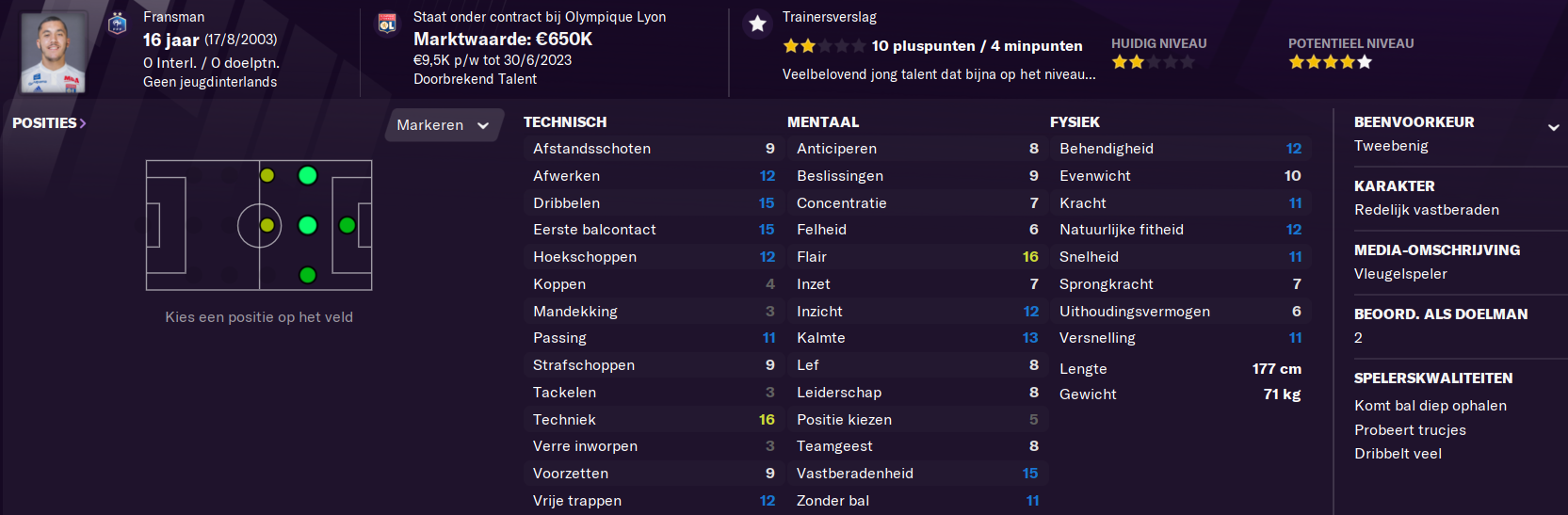The width and height of the screenshot is (1568, 515).
Task: Select the upper bright green wing position dot
Action: tap(307, 175)
